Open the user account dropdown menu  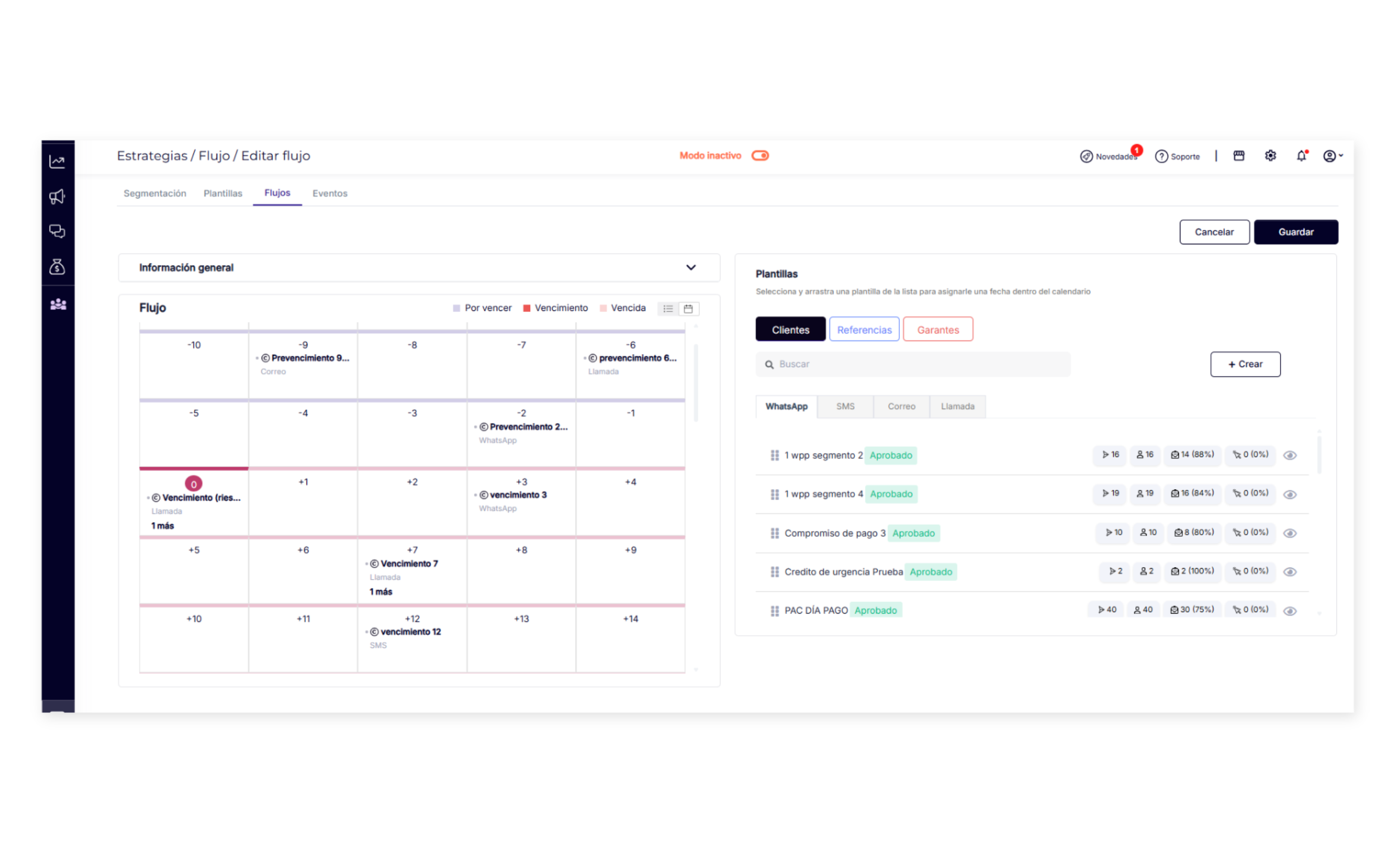click(x=1332, y=155)
